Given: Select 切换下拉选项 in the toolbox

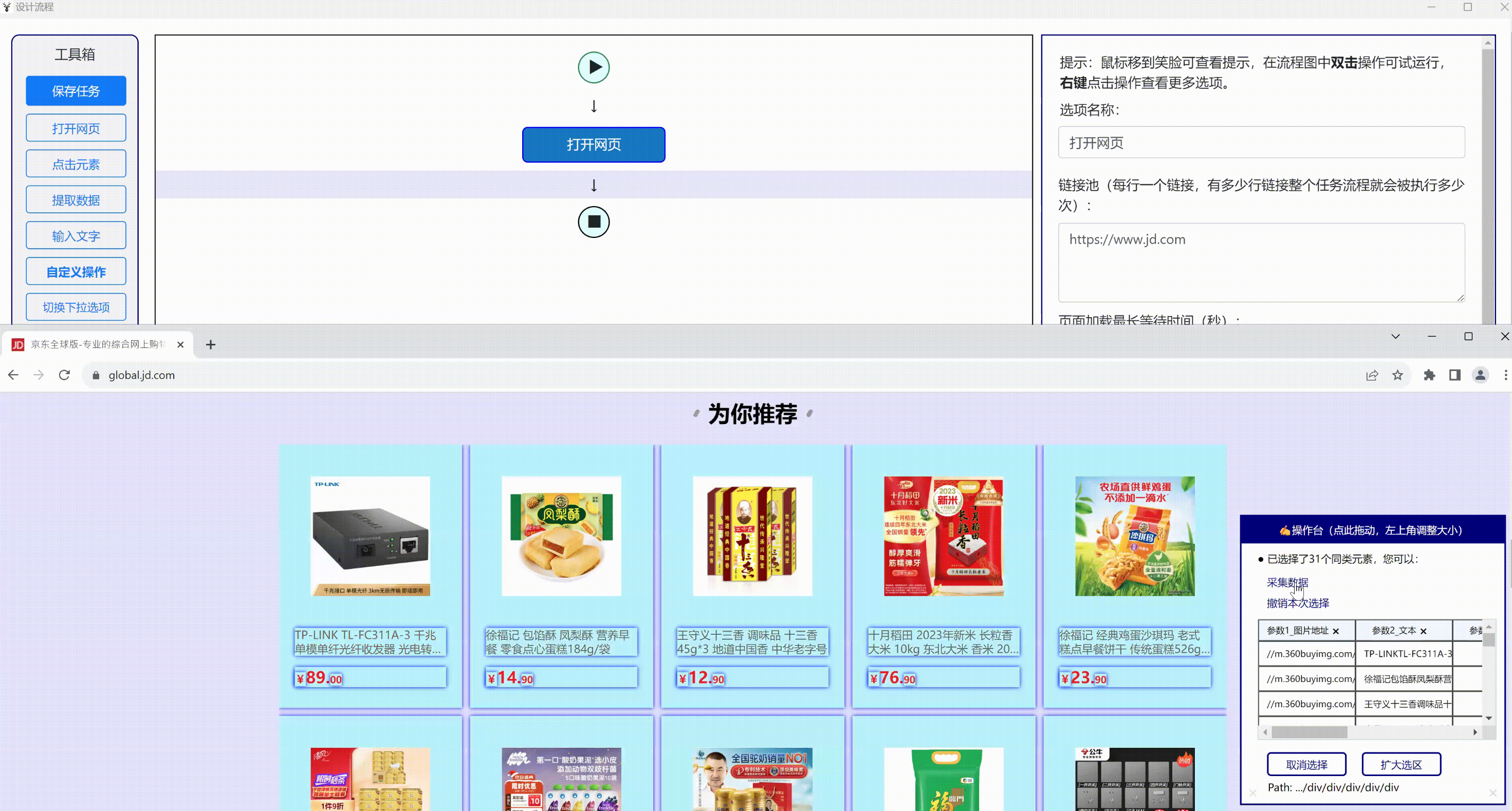Looking at the screenshot, I should [76, 307].
